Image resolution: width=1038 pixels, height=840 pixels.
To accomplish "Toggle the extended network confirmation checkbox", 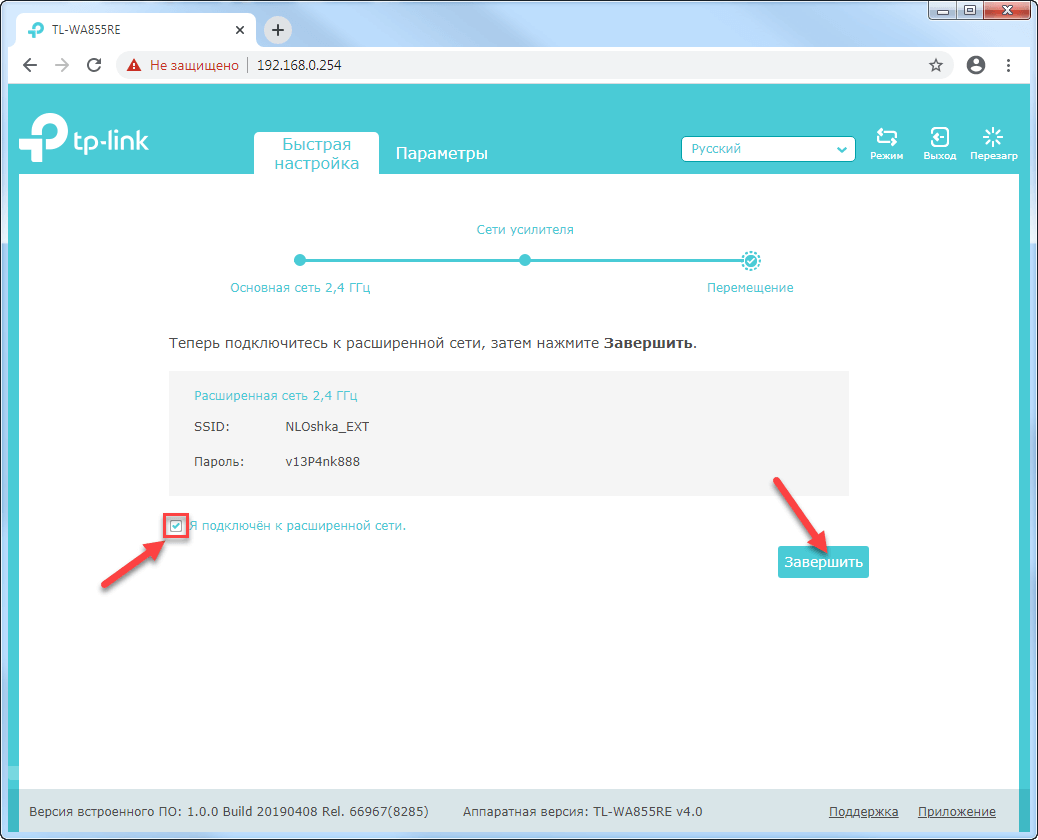I will click(175, 525).
